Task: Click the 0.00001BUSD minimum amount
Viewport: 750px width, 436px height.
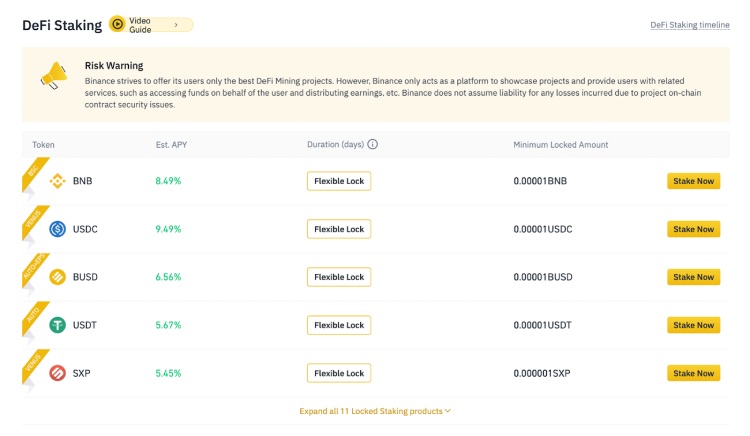Action: click(x=543, y=277)
